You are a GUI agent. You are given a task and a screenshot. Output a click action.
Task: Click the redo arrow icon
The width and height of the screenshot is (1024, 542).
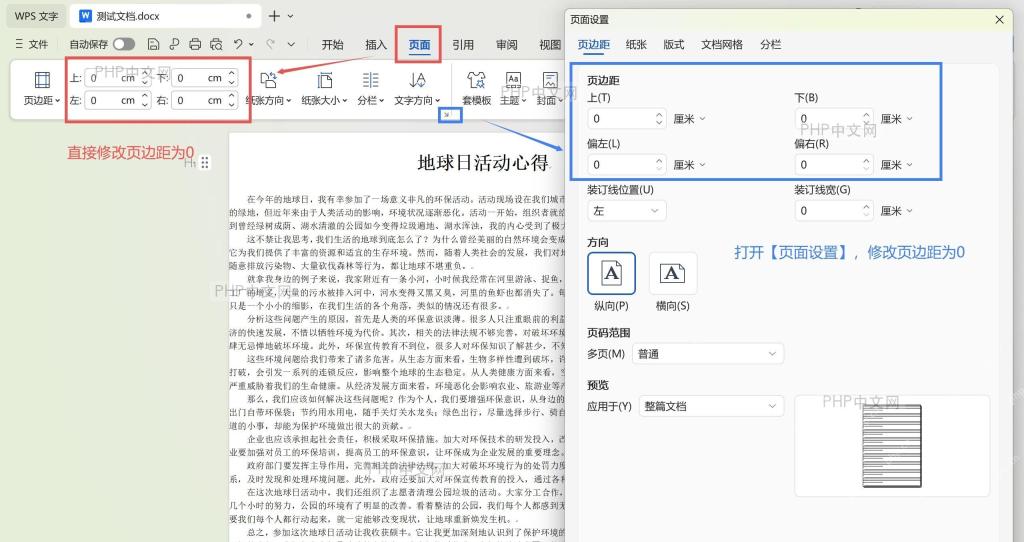pos(270,44)
